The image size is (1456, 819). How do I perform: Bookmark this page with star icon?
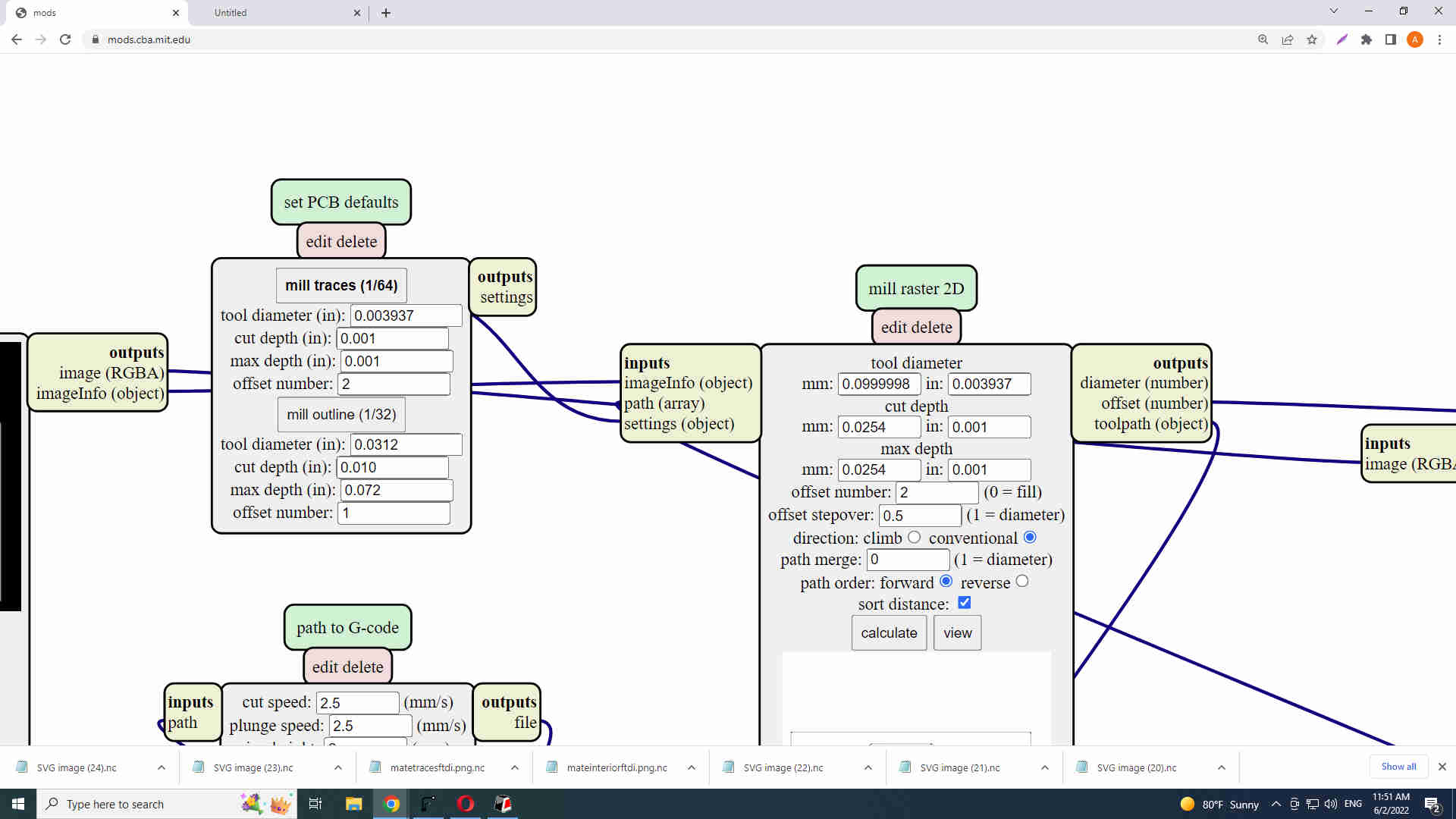point(1312,39)
